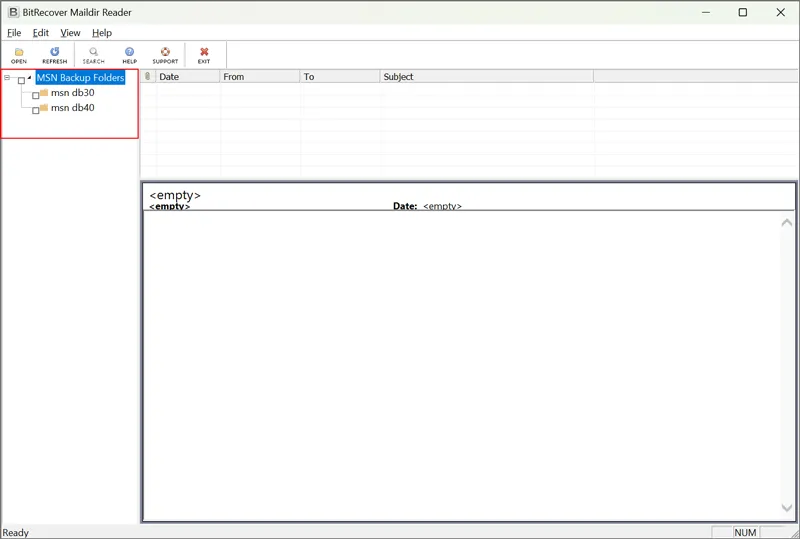The image size is (800, 539).
Task: Select the msn db40 folder label
Action: (x=73, y=108)
